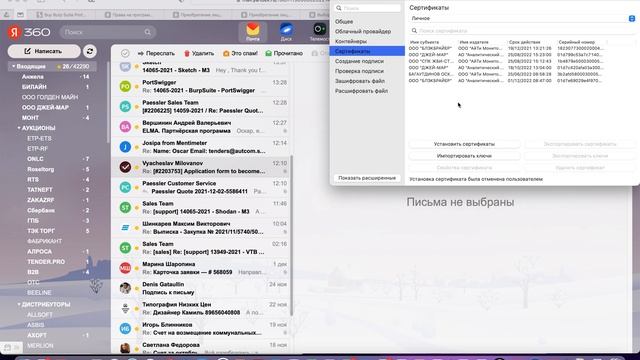
Task: Click the Марина Шаропина avatar
Action: 125,268
